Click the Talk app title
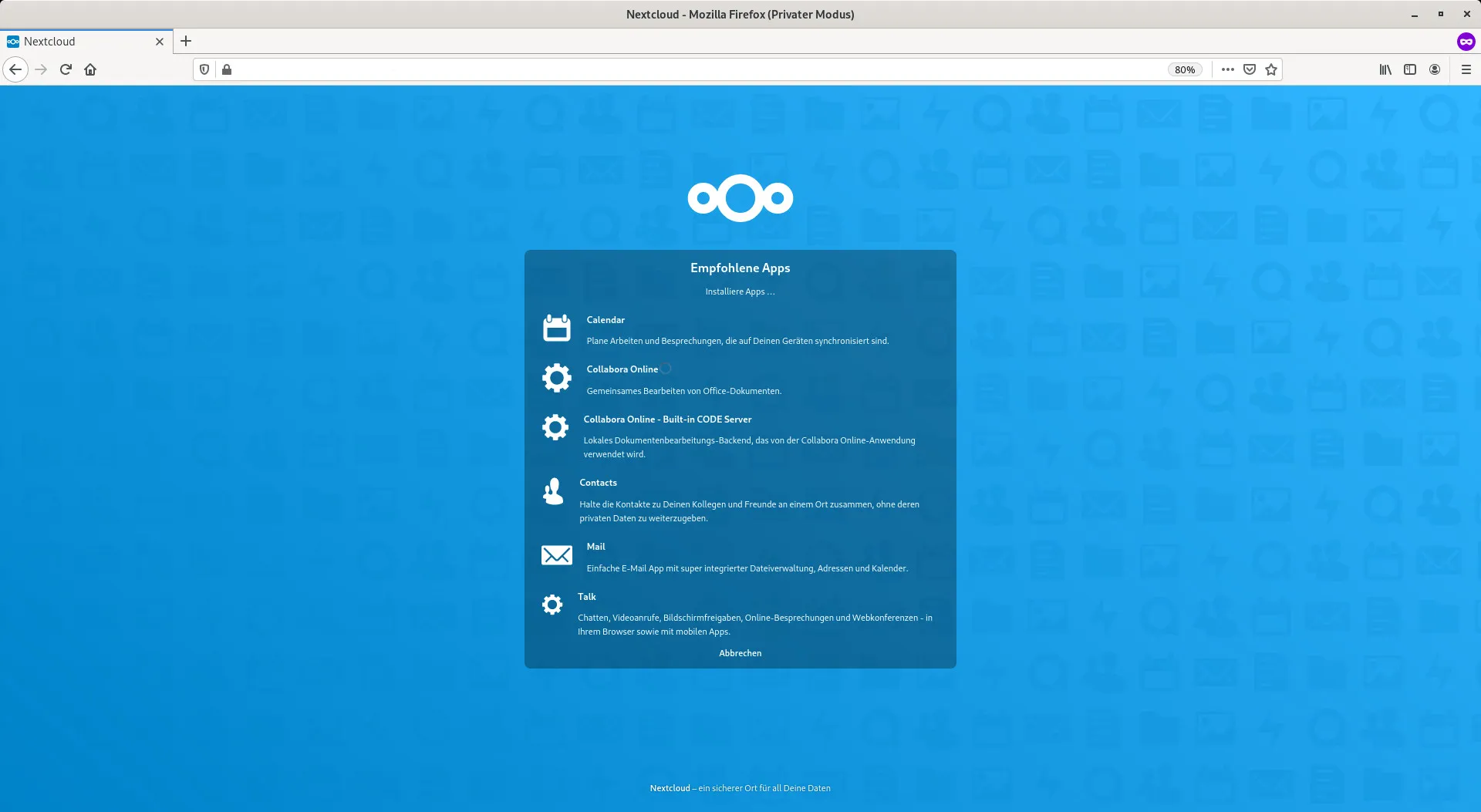1481x812 pixels. coord(587,597)
